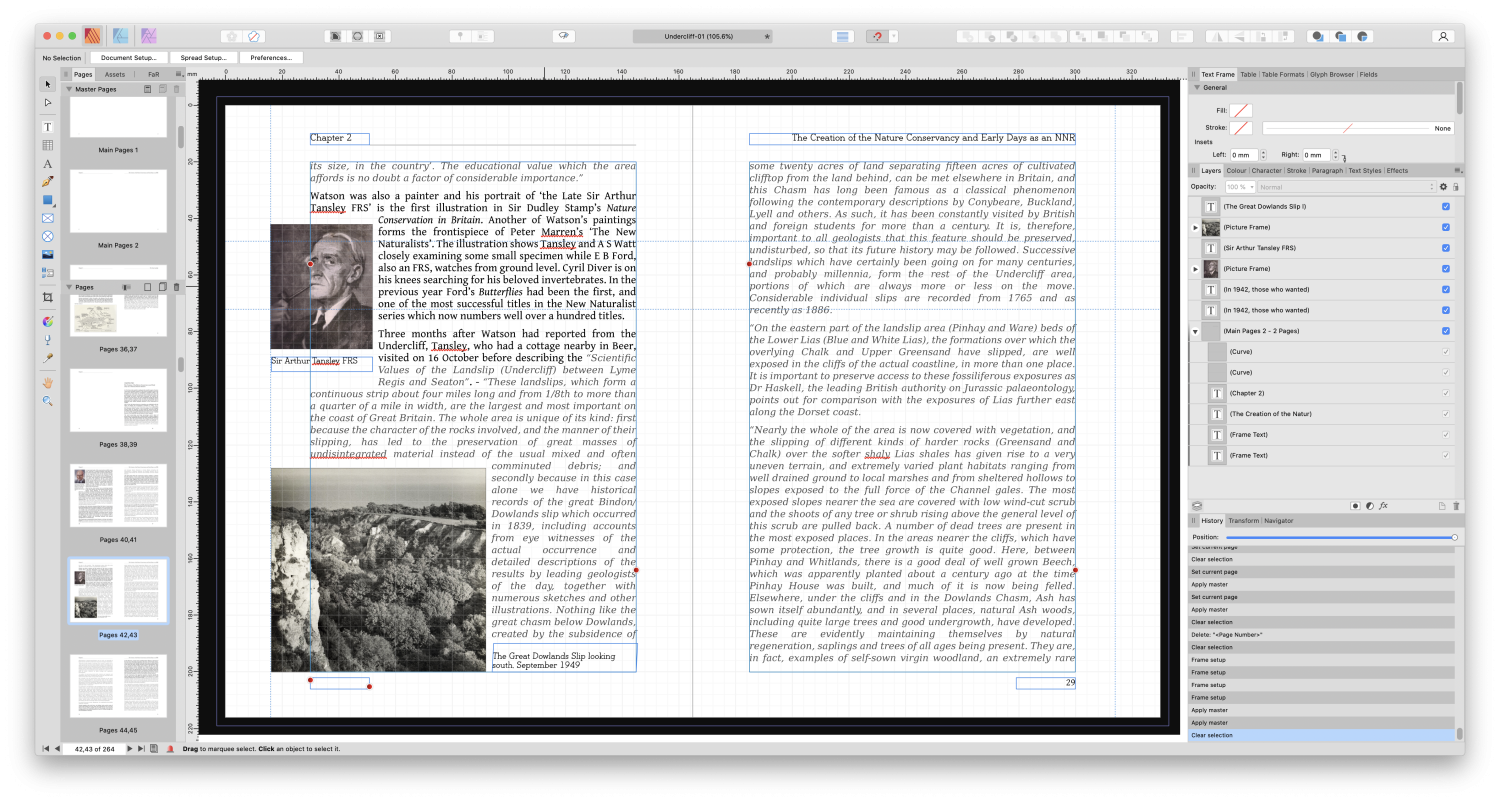Viewport: 1500px width, 802px height.
Task: Delete layer with Layers panel trash icon
Action: click(x=1456, y=506)
